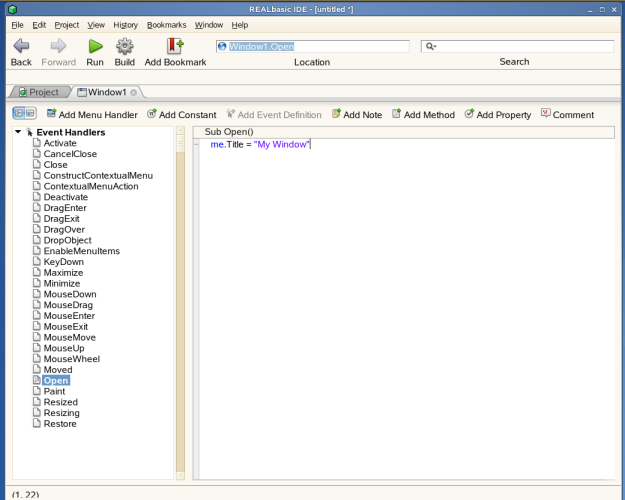Open the Help menu

(240, 25)
